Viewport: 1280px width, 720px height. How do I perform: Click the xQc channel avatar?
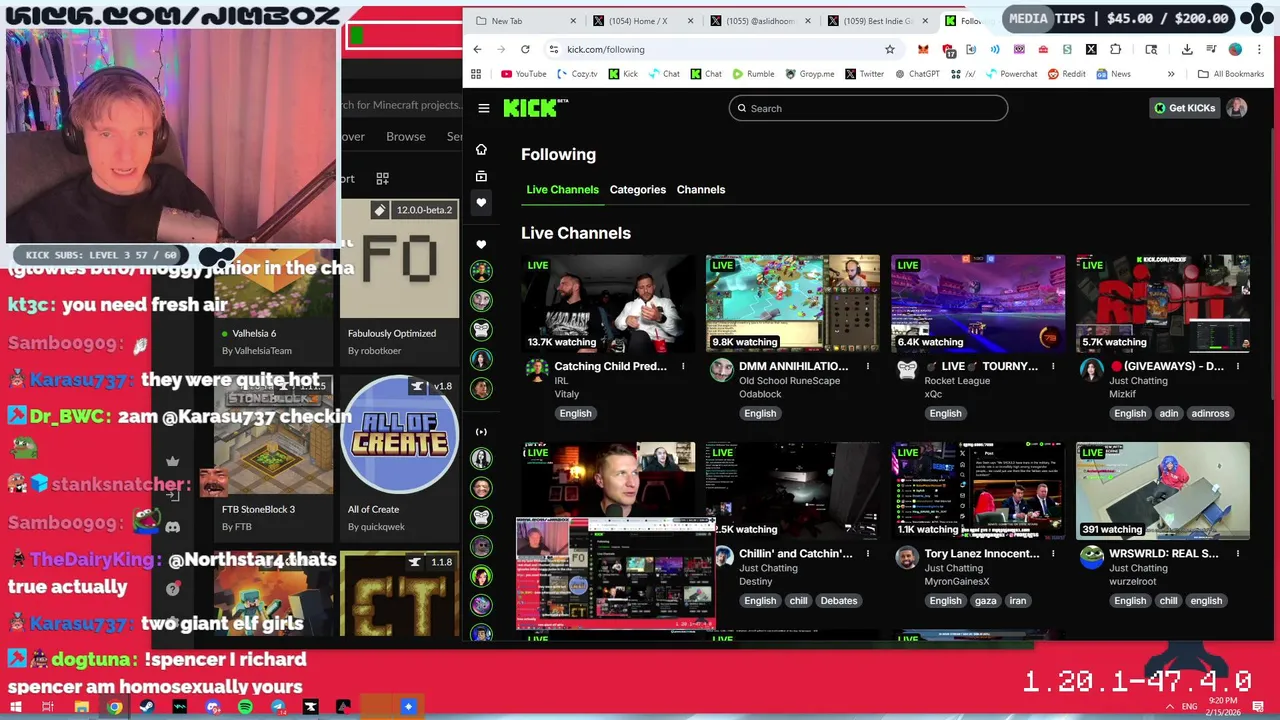907,370
